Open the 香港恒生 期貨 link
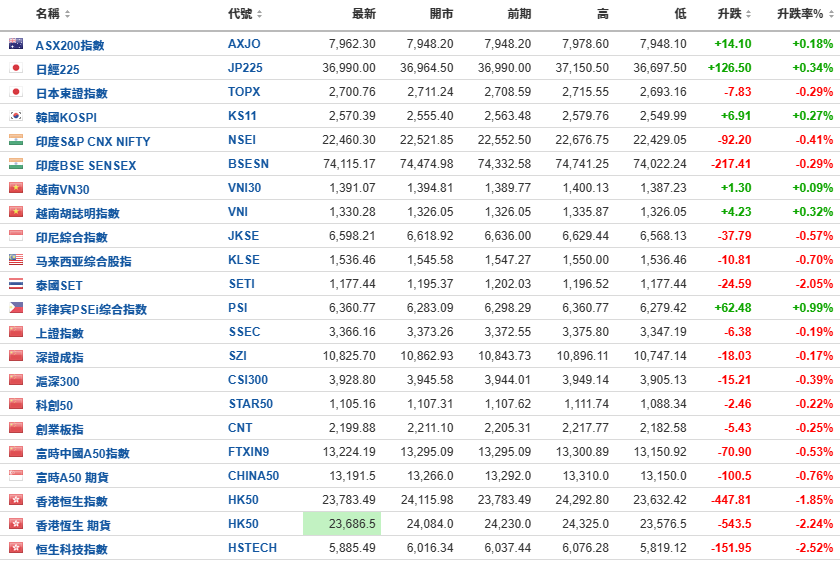This screenshot has height=564, width=840. (73, 525)
